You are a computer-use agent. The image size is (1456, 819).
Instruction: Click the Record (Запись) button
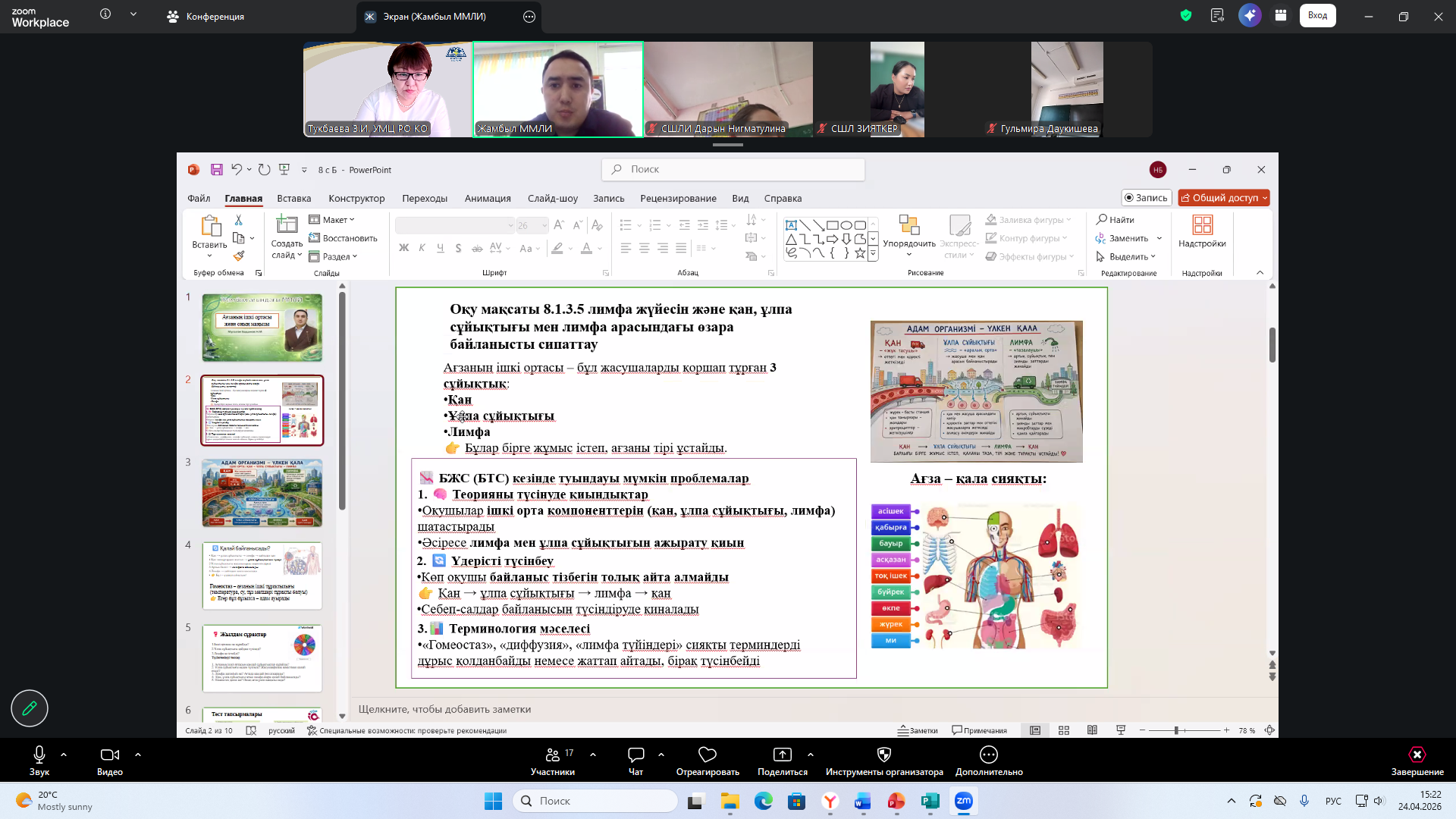point(1146,198)
